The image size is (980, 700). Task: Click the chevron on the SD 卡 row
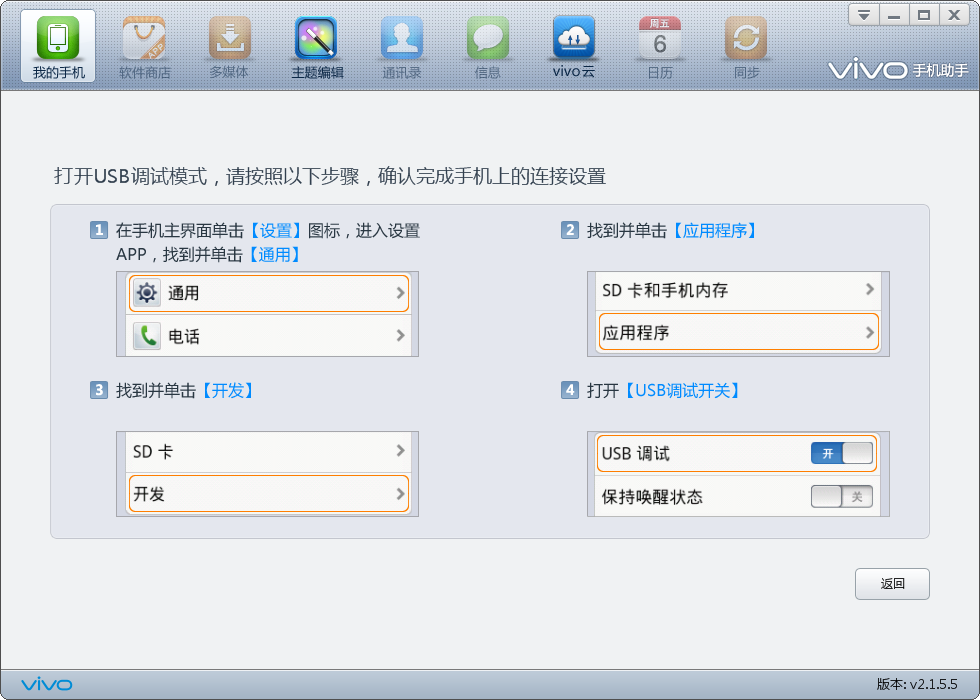point(401,451)
